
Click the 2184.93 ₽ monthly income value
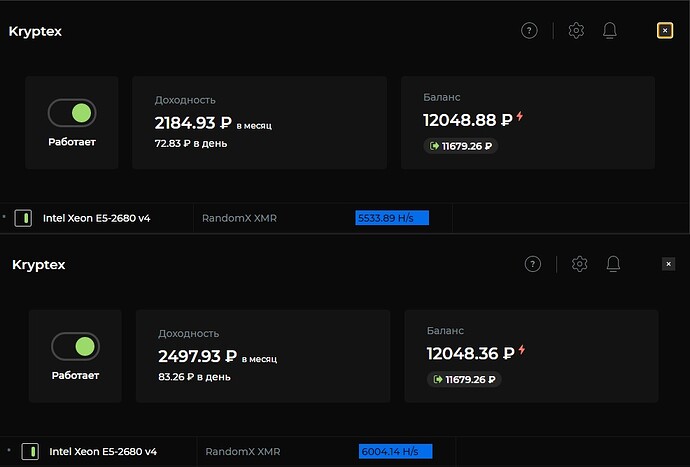[193, 123]
